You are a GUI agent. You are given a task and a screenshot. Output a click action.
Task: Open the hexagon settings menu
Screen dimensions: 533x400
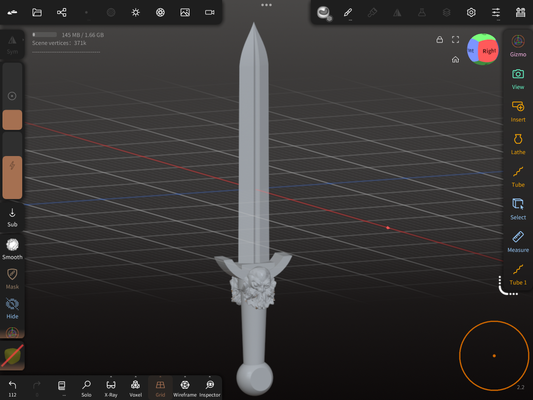pyautogui.click(x=471, y=13)
